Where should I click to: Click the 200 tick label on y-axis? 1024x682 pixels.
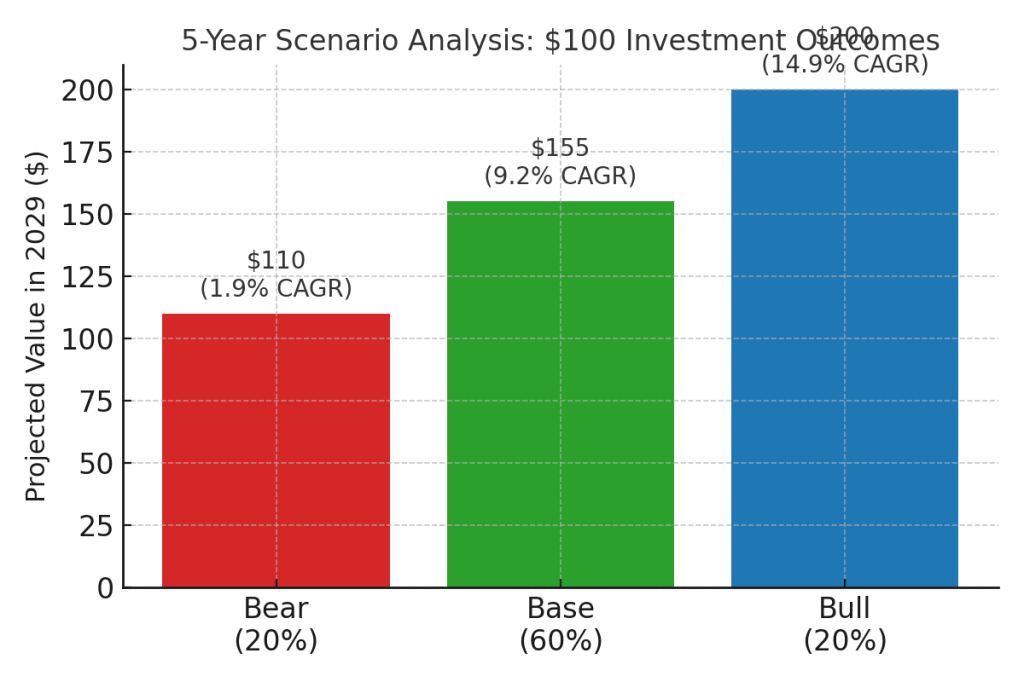point(88,91)
